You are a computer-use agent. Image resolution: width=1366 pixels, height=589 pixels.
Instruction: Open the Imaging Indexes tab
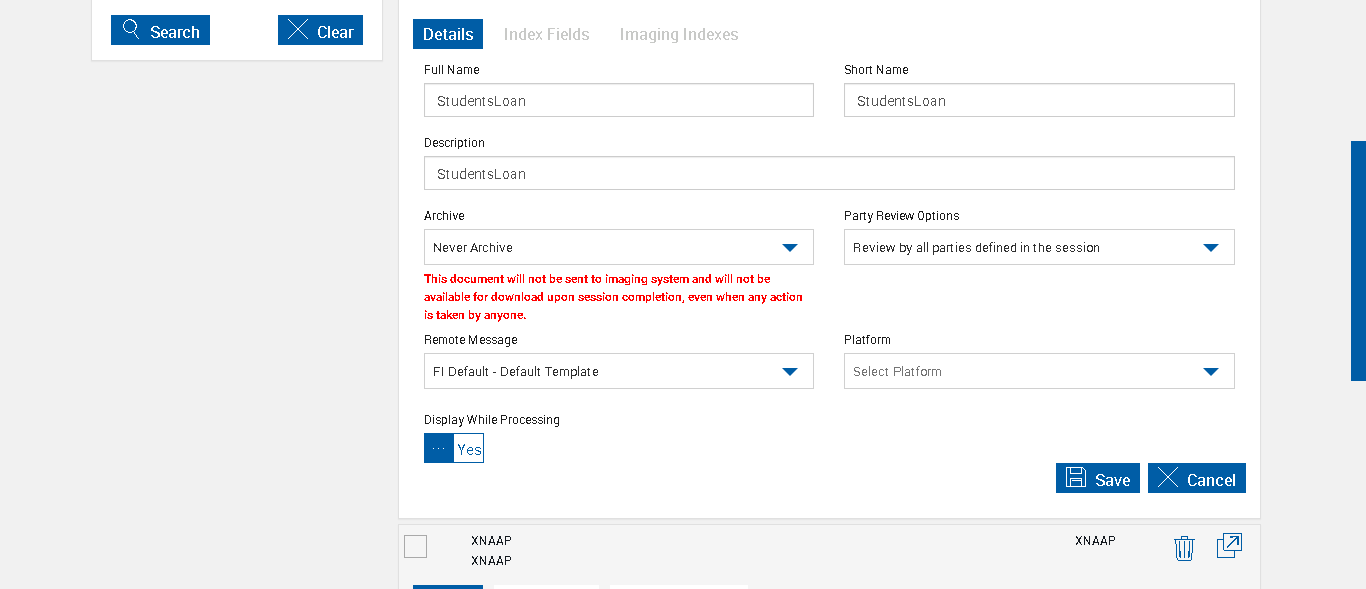tap(679, 34)
